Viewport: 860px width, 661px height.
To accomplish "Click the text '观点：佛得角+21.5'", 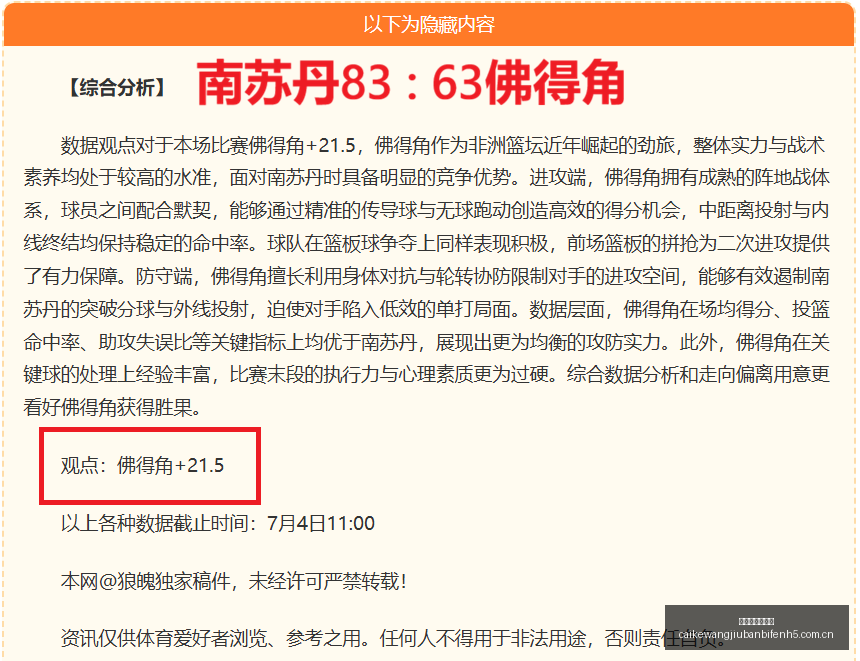I will coord(143,466).
